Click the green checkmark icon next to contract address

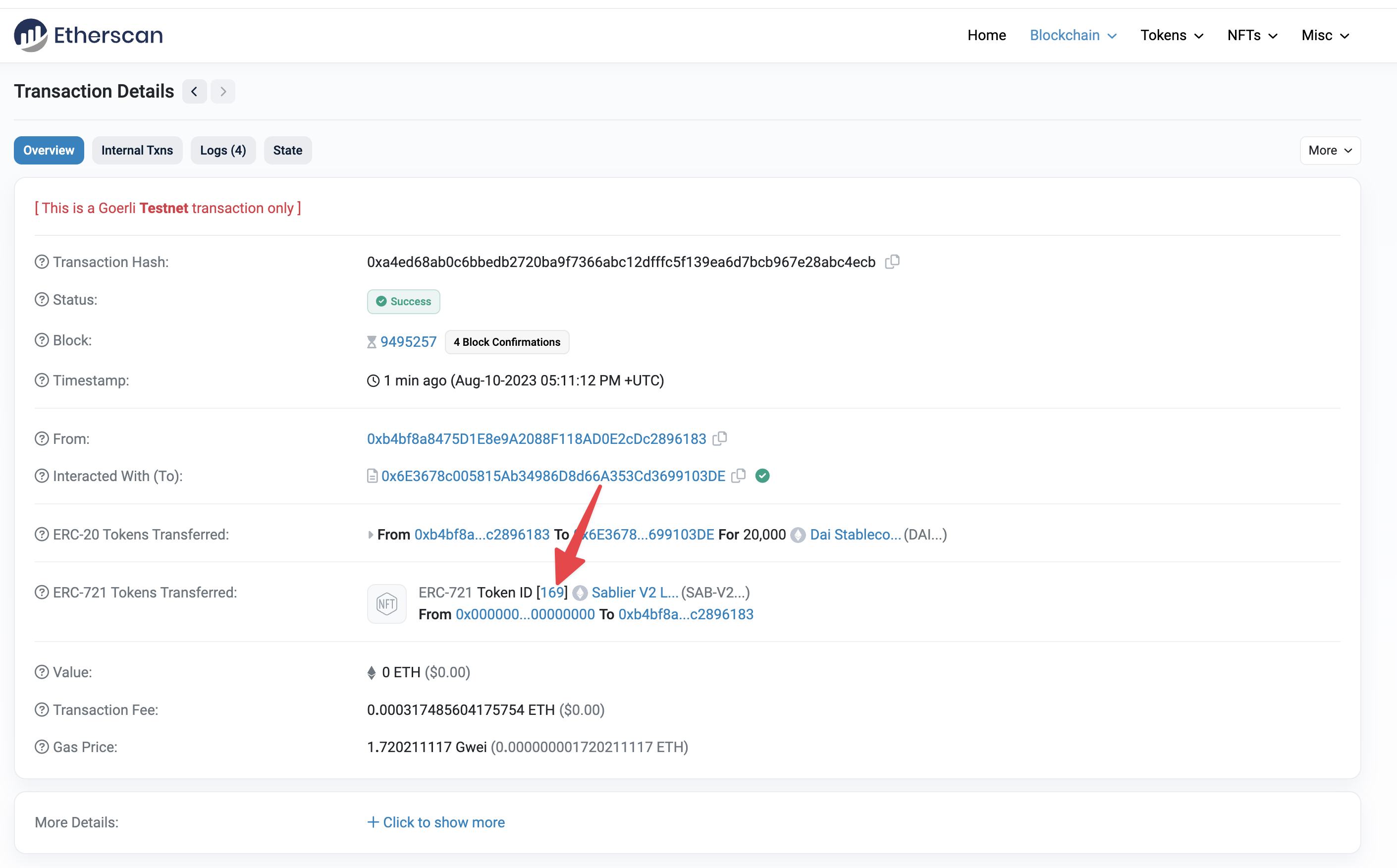tap(762, 475)
